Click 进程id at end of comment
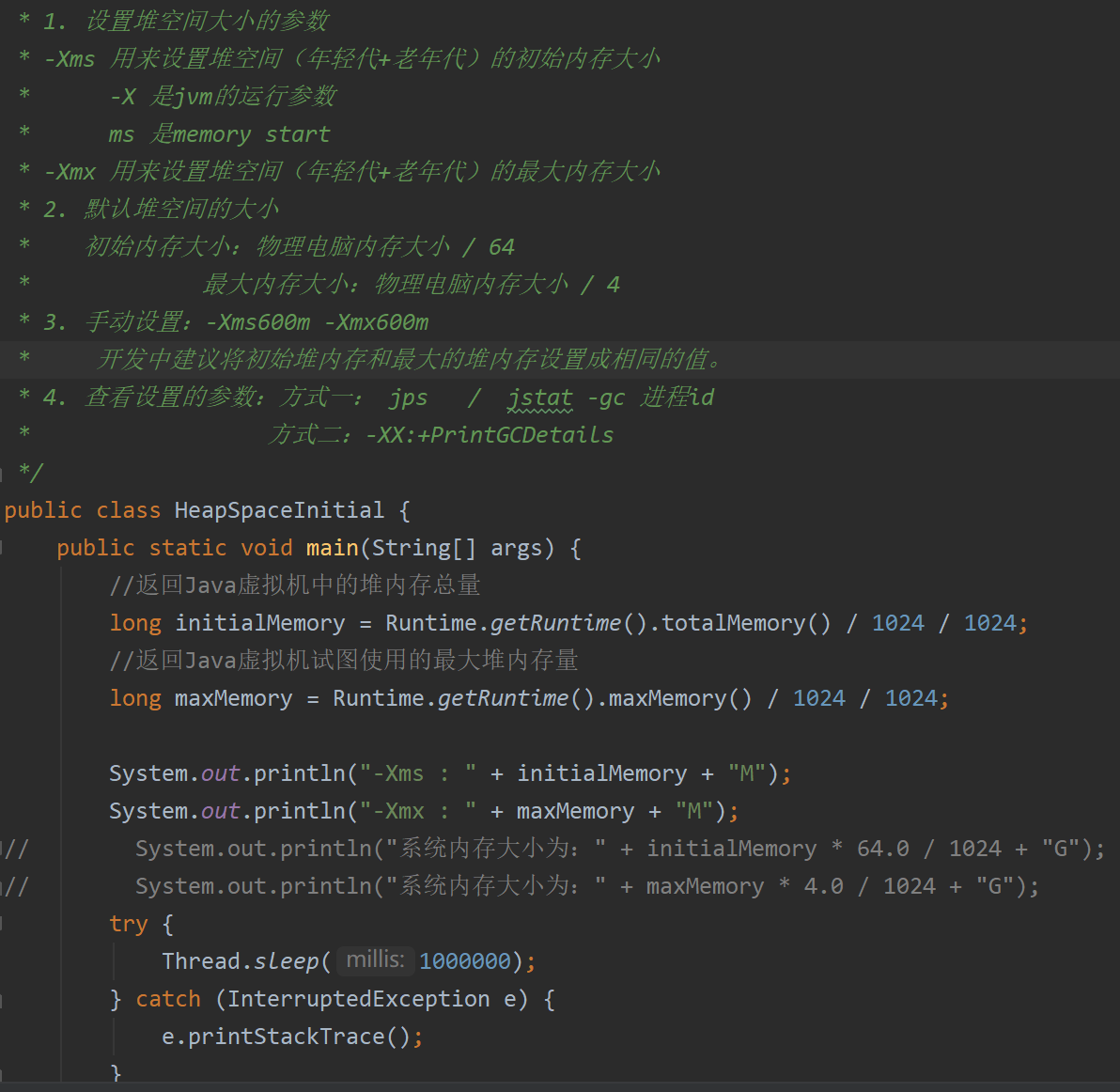The width and height of the screenshot is (1120, 1092). 677,398
